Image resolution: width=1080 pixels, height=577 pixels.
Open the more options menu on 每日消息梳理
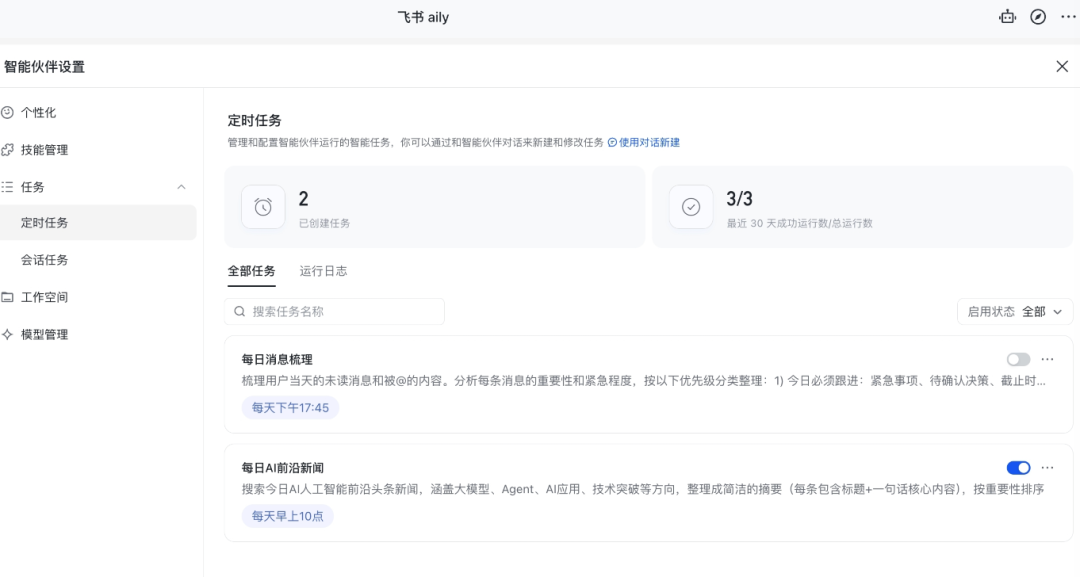1047,358
